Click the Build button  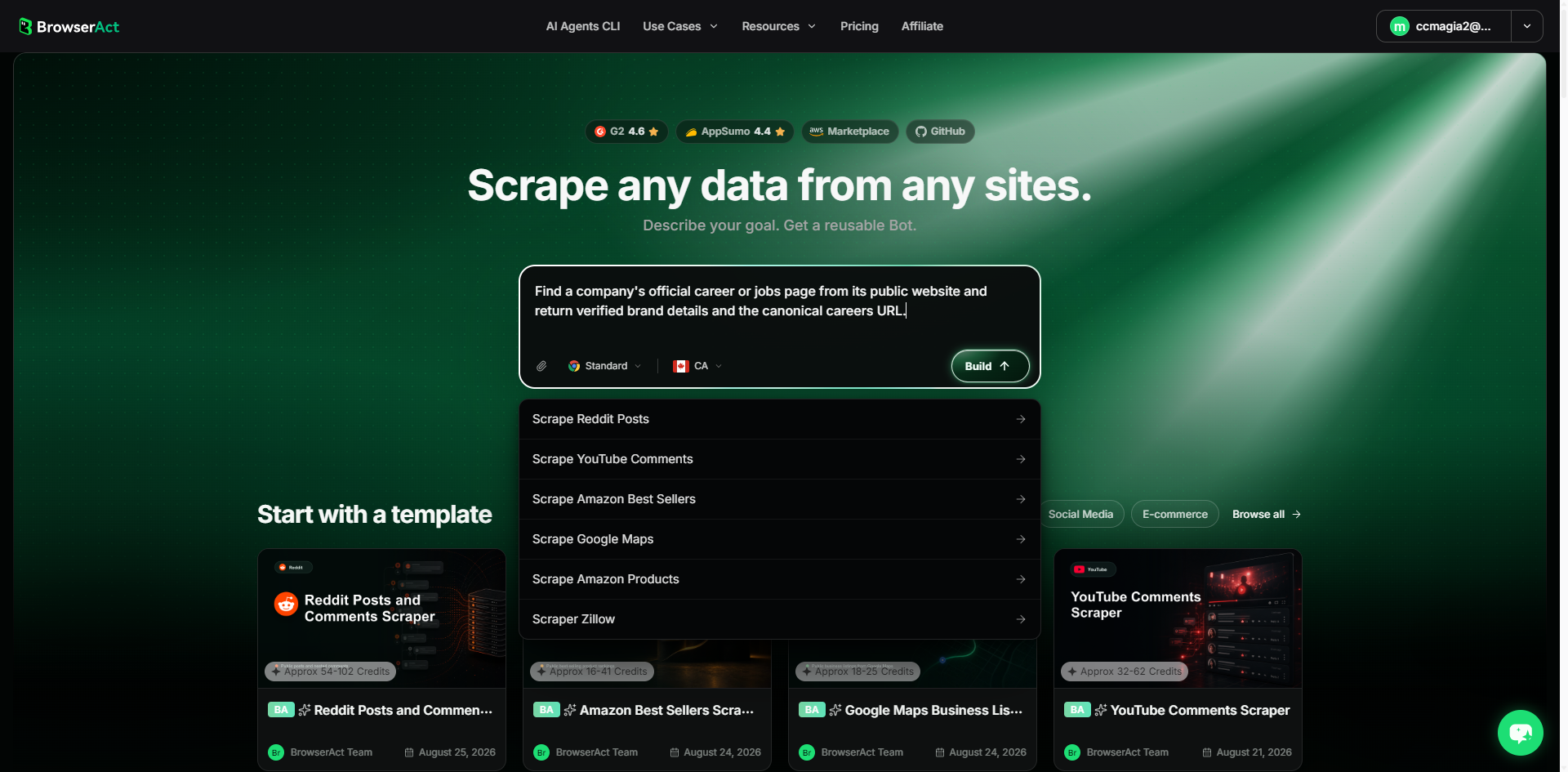(990, 366)
